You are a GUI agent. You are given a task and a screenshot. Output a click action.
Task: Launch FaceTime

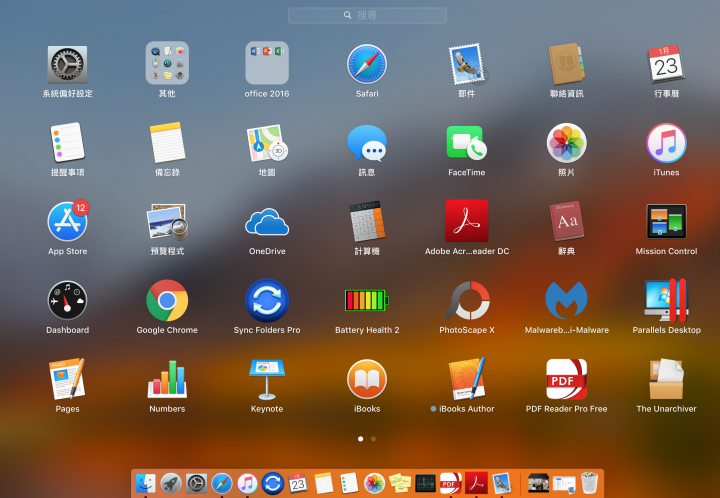tap(467, 143)
